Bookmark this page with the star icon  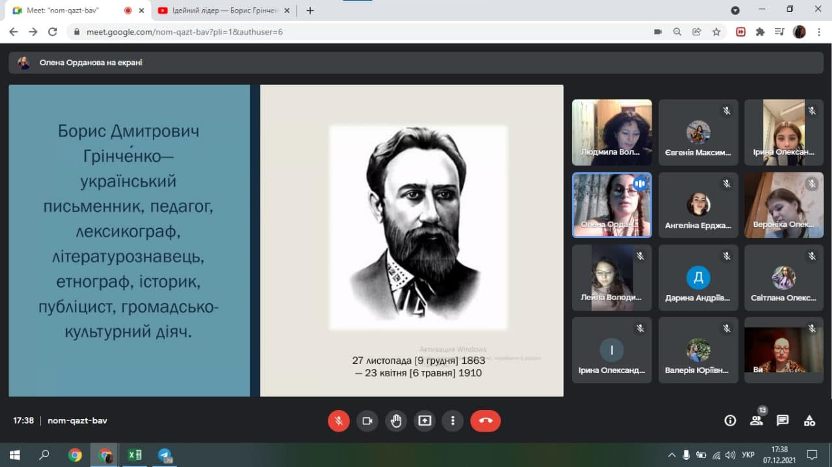click(716, 32)
